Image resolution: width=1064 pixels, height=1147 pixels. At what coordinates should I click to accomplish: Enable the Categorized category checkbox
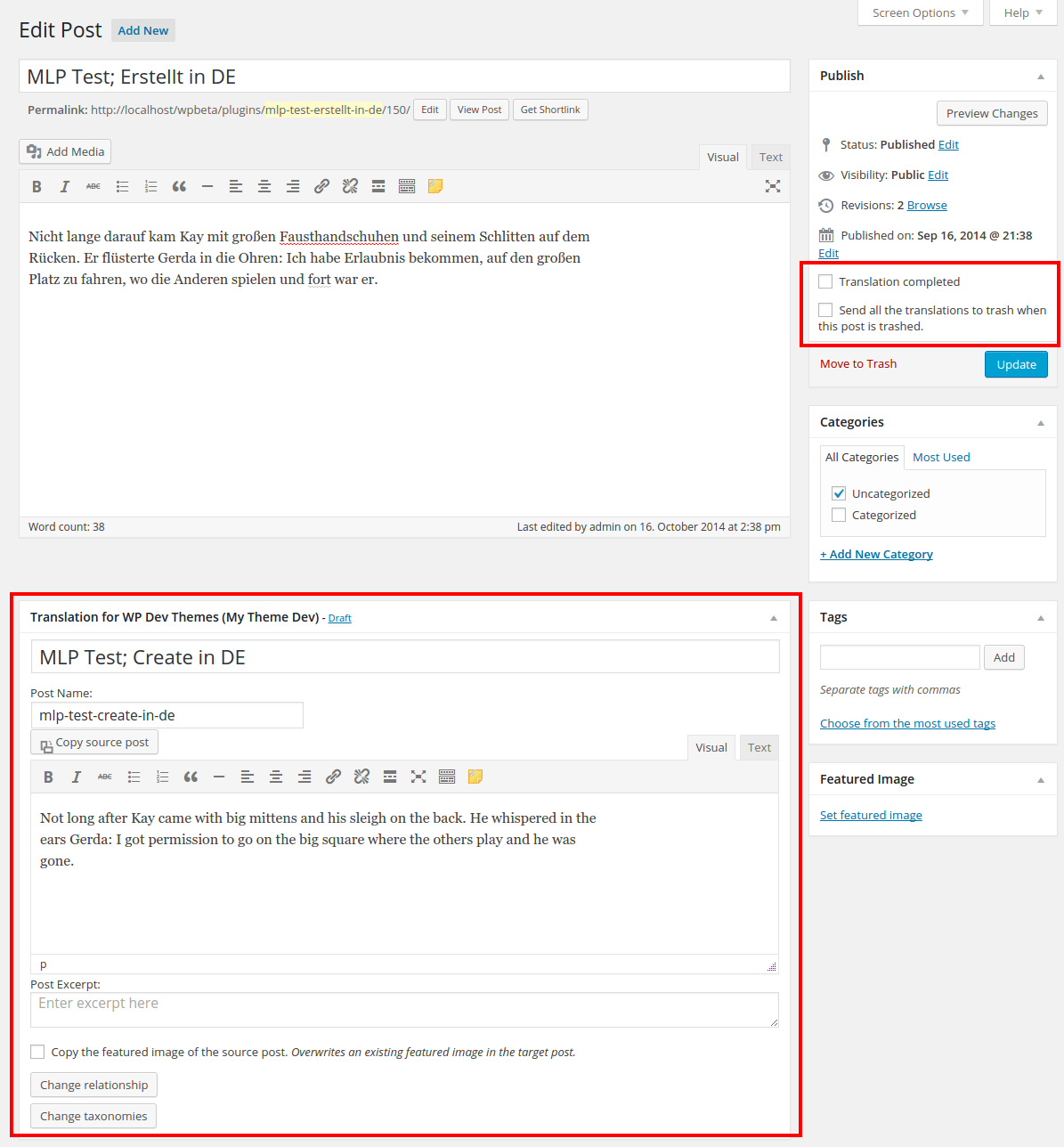[x=839, y=515]
